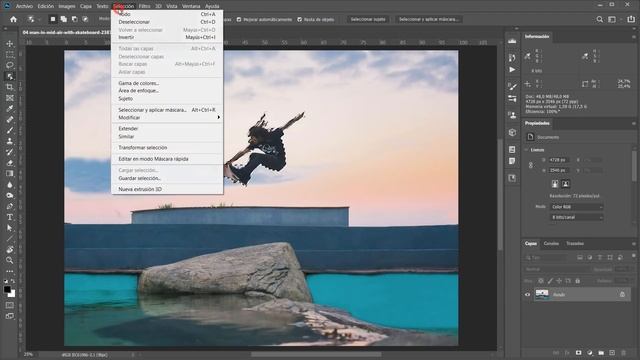Create new adjustment layer icon

(x=590, y=353)
